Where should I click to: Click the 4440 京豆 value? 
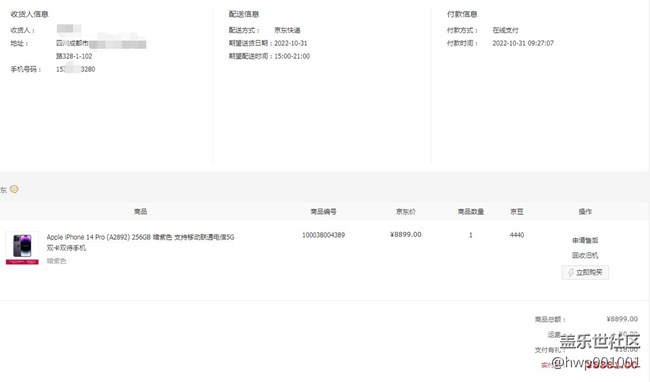(x=517, y=235)
